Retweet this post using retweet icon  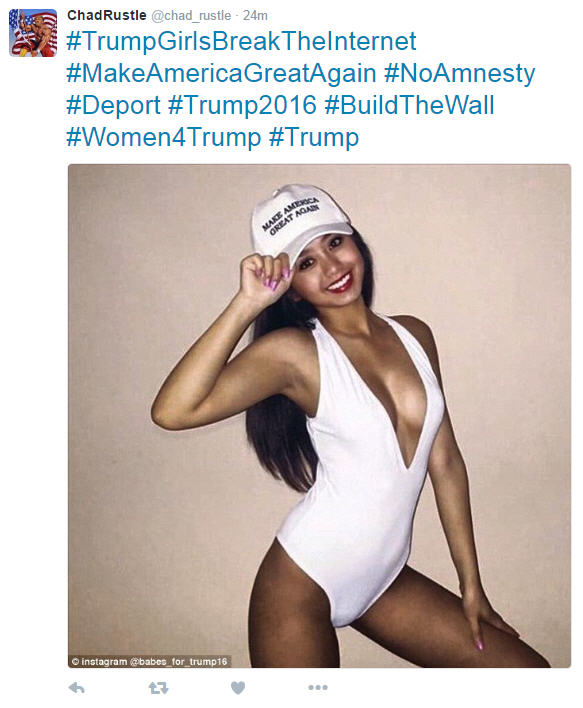coord(158,688)
